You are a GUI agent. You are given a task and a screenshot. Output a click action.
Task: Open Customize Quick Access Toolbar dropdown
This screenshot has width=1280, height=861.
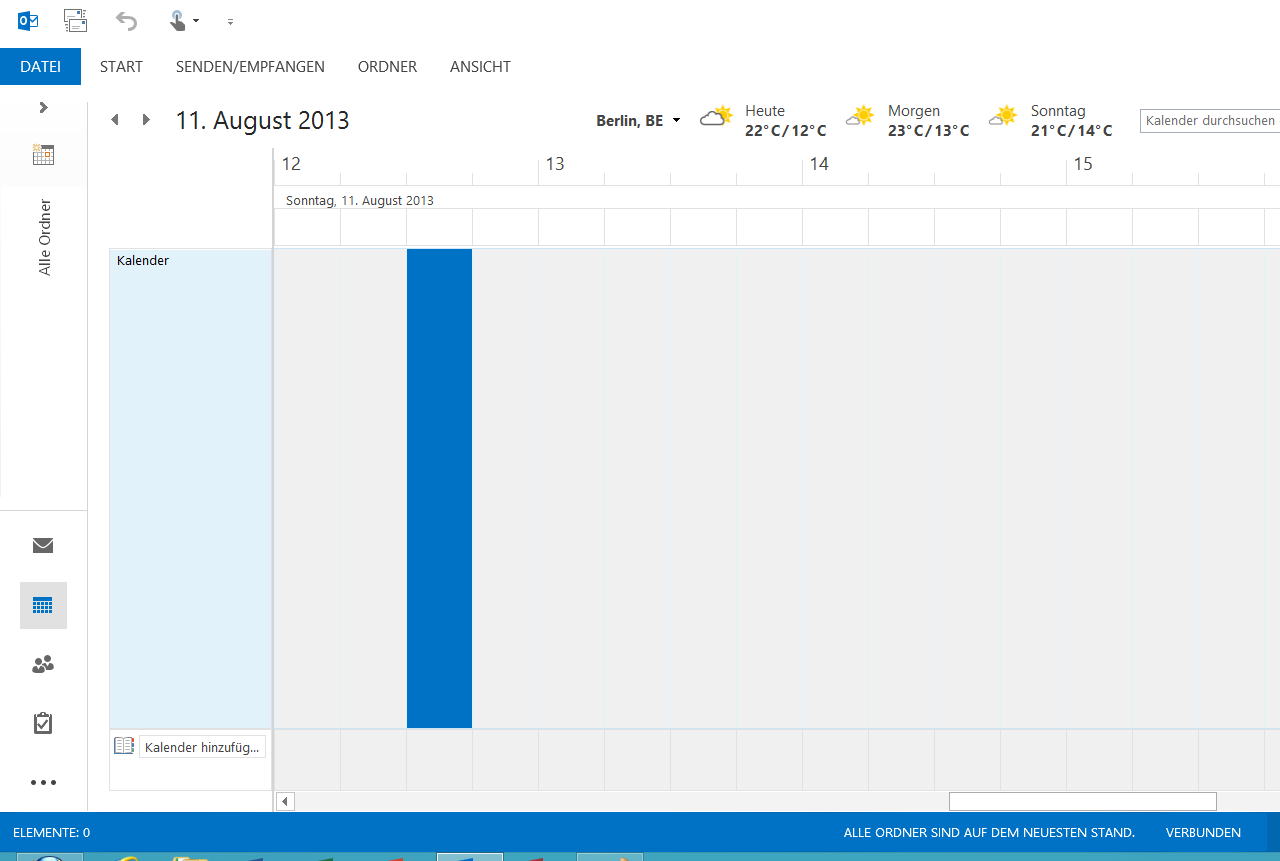pyautogui.click(x=230, y=21)
